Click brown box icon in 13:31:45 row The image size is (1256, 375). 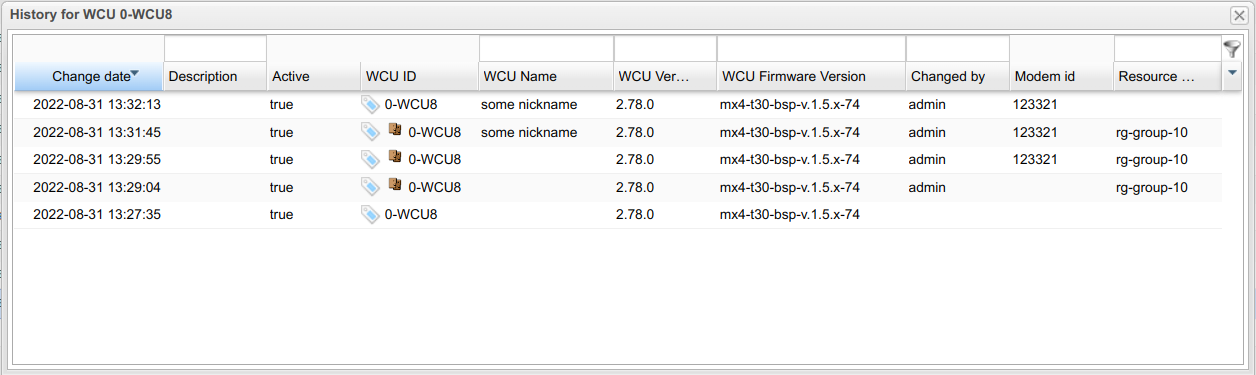point(395,131)
